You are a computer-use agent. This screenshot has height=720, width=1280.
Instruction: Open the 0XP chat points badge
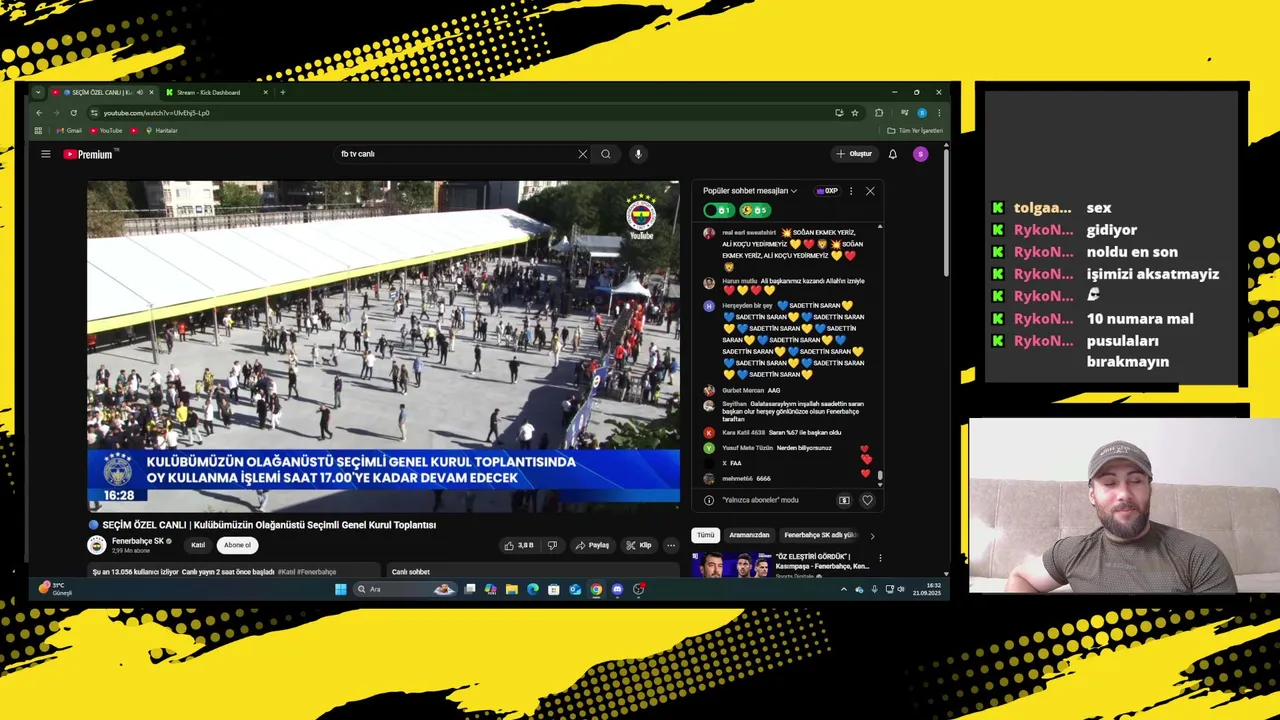point(827,191)
